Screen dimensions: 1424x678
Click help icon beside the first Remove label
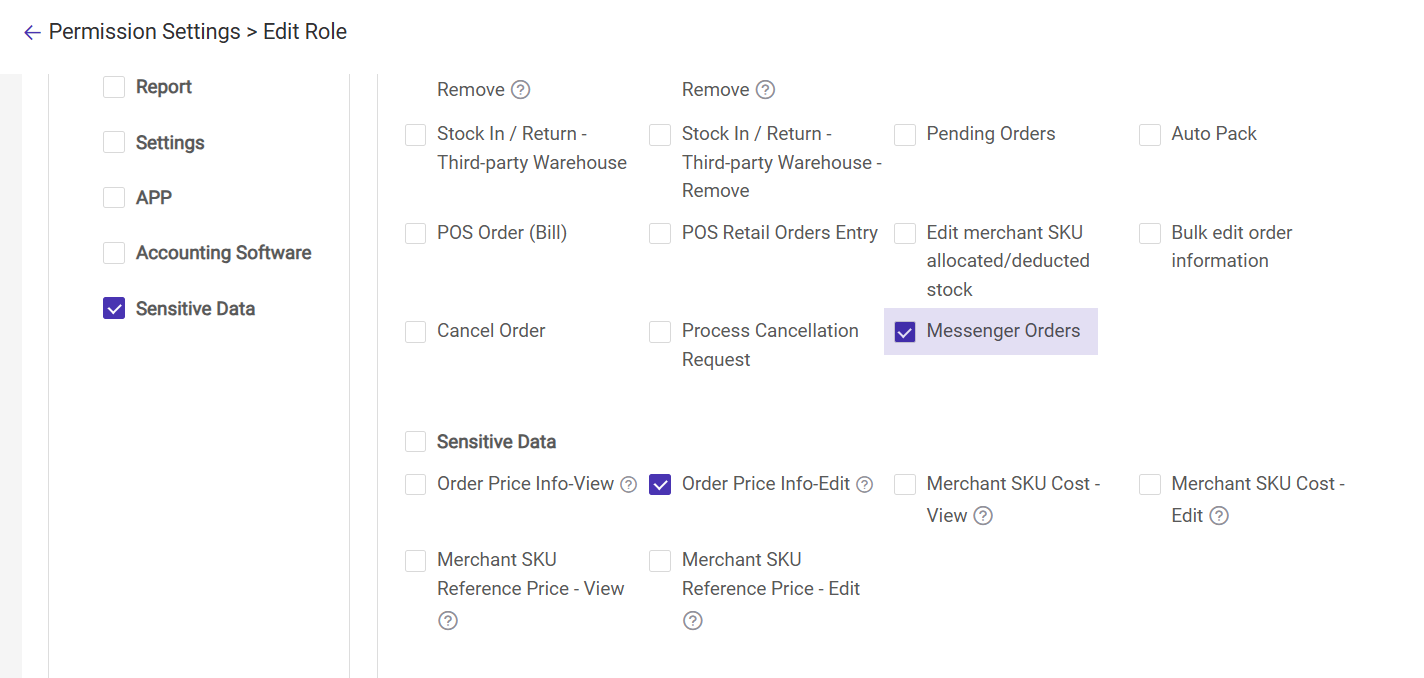[520, 90]
